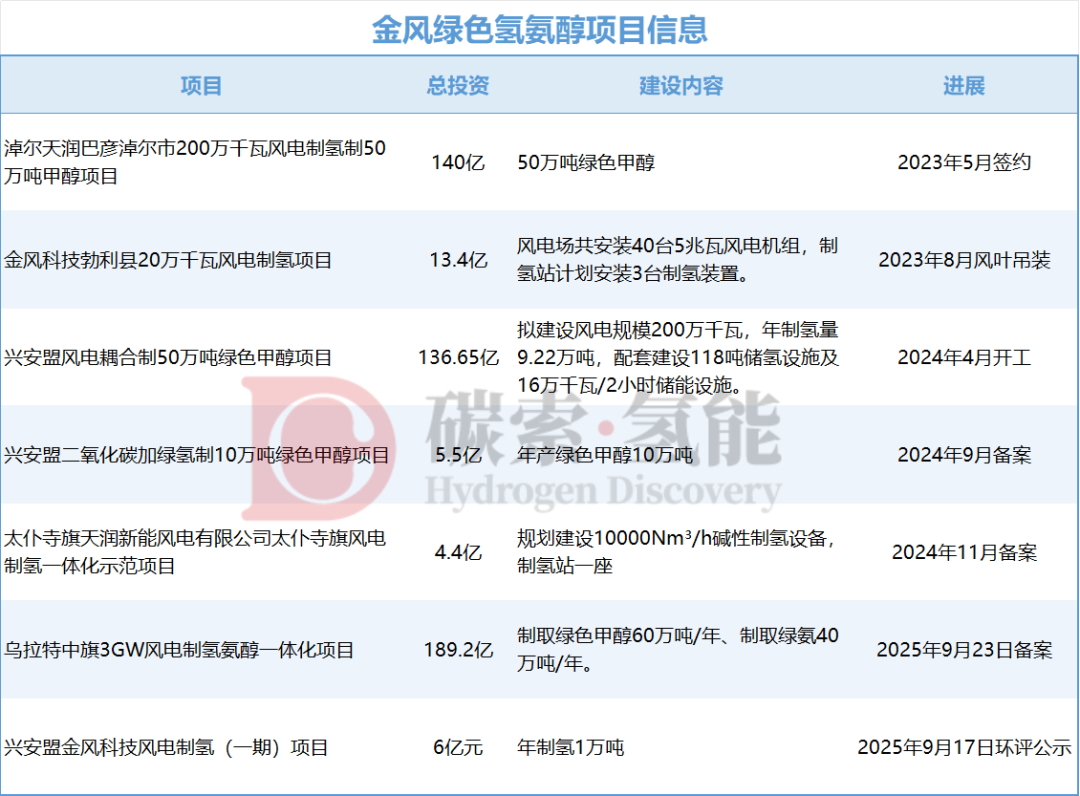Click the 2023年5月签约 progress cell
This screenshot has height=796, width=1080.
click(963, 163)
